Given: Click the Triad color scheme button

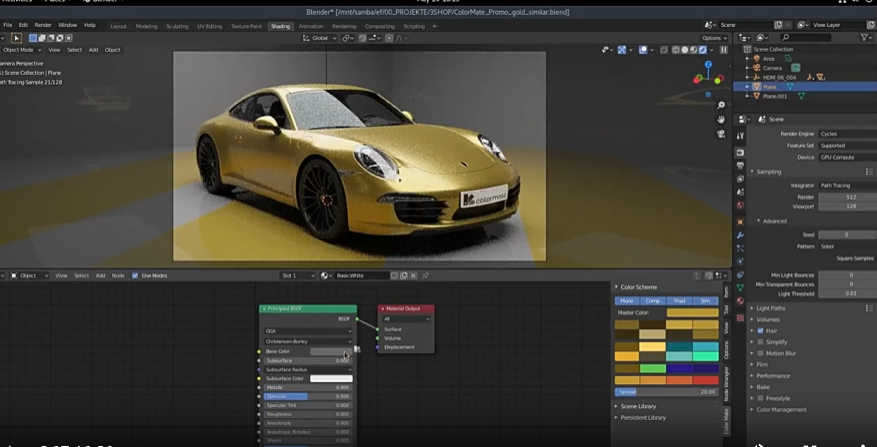Looking at the screenshot, I should click(679, 300).
